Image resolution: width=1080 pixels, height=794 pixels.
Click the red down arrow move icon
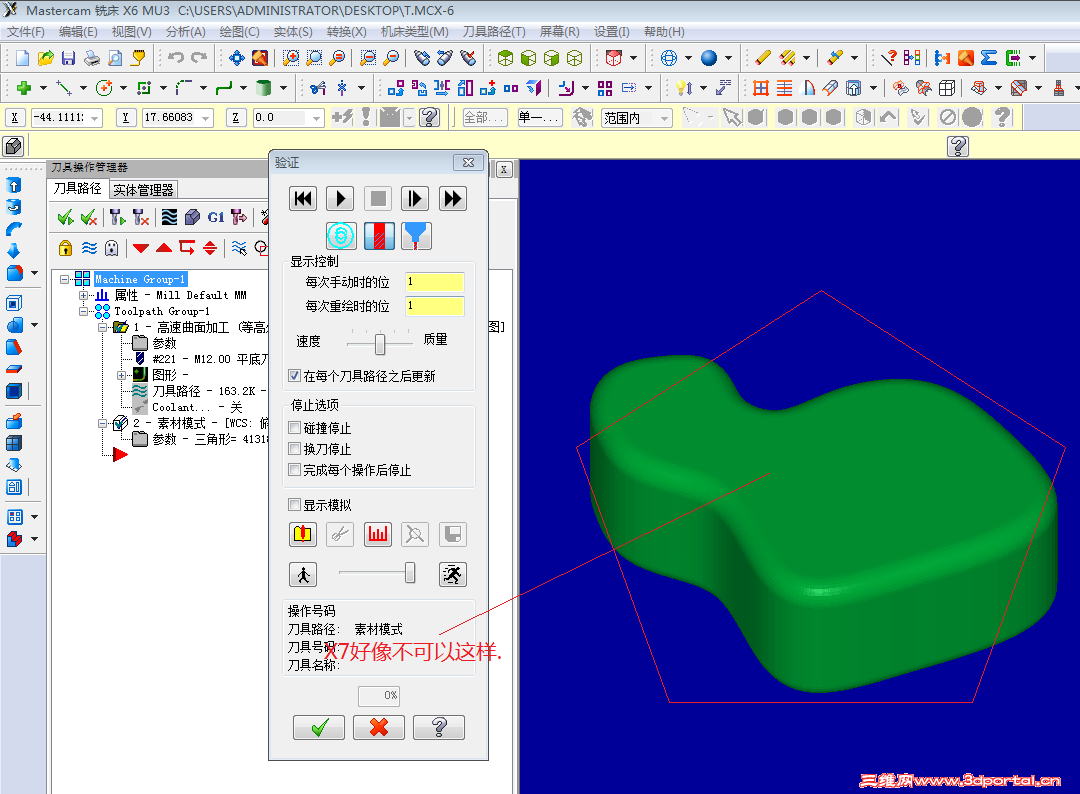click(141, 248)
